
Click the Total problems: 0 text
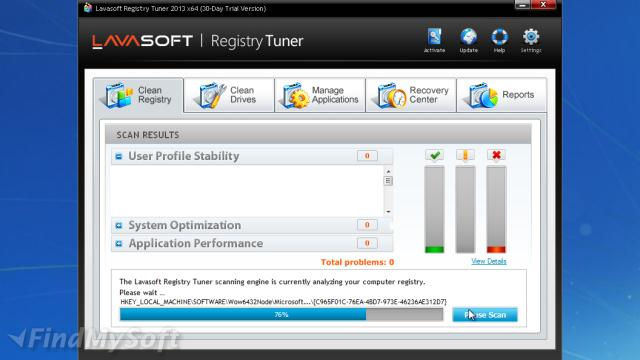358,262
